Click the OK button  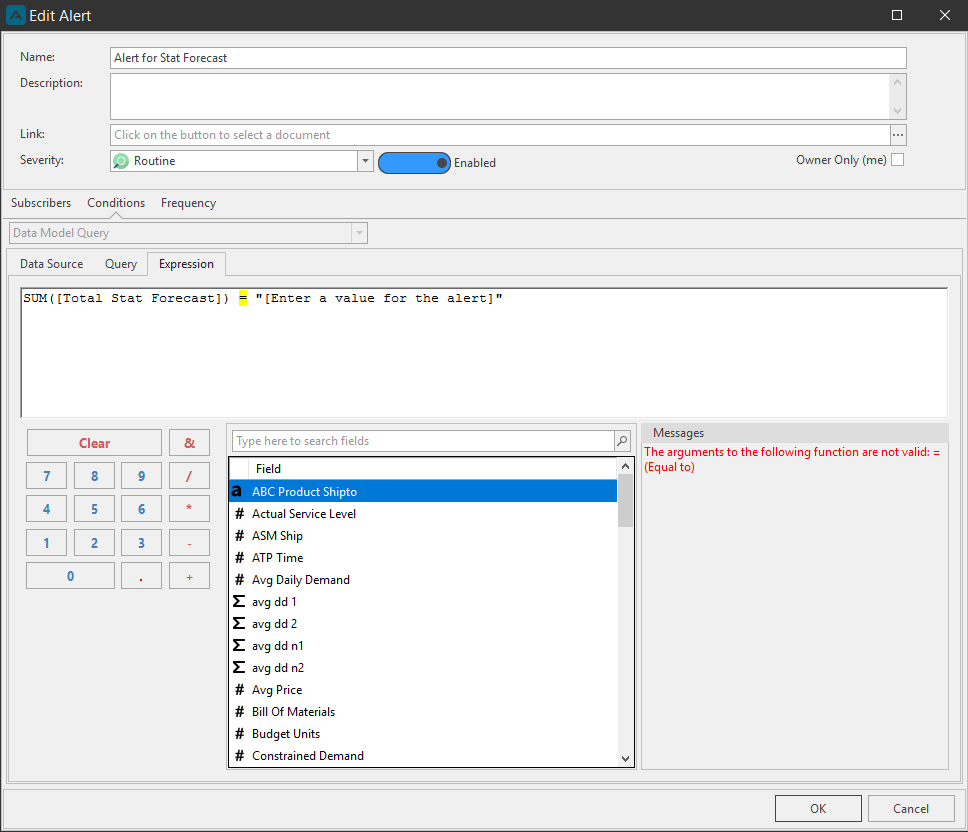tap(818, 809)
